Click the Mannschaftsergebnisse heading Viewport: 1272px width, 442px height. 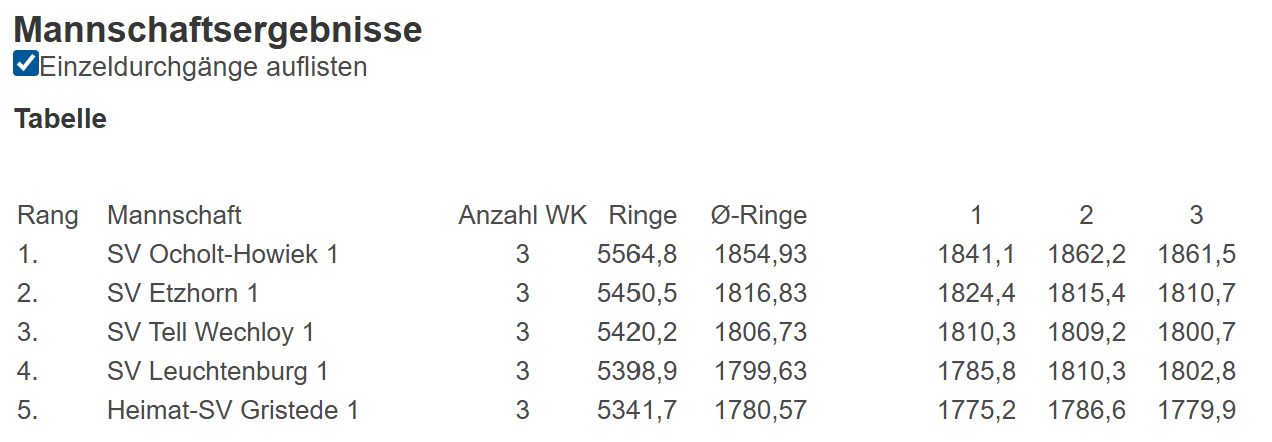tap(218, 29)
